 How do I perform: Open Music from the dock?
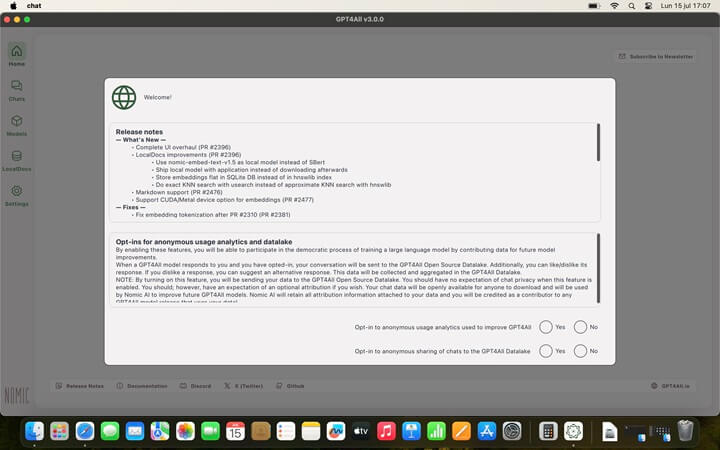coord(386,431)
